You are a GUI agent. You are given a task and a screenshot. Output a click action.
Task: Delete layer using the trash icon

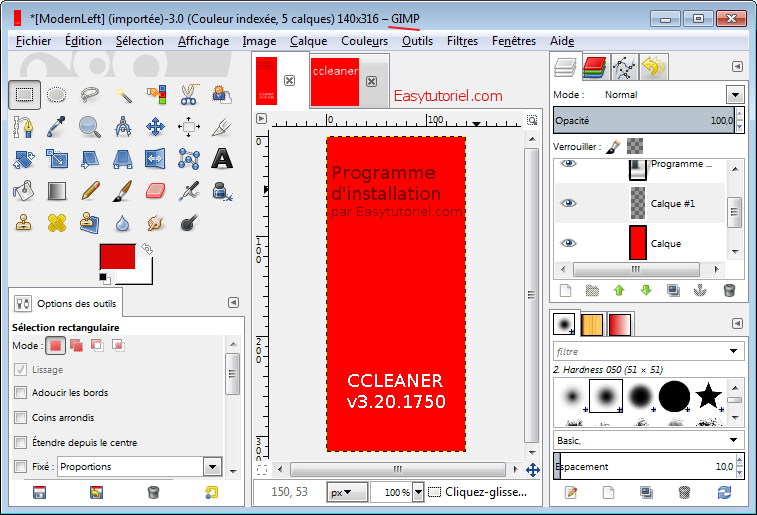(x=729, y=290)
